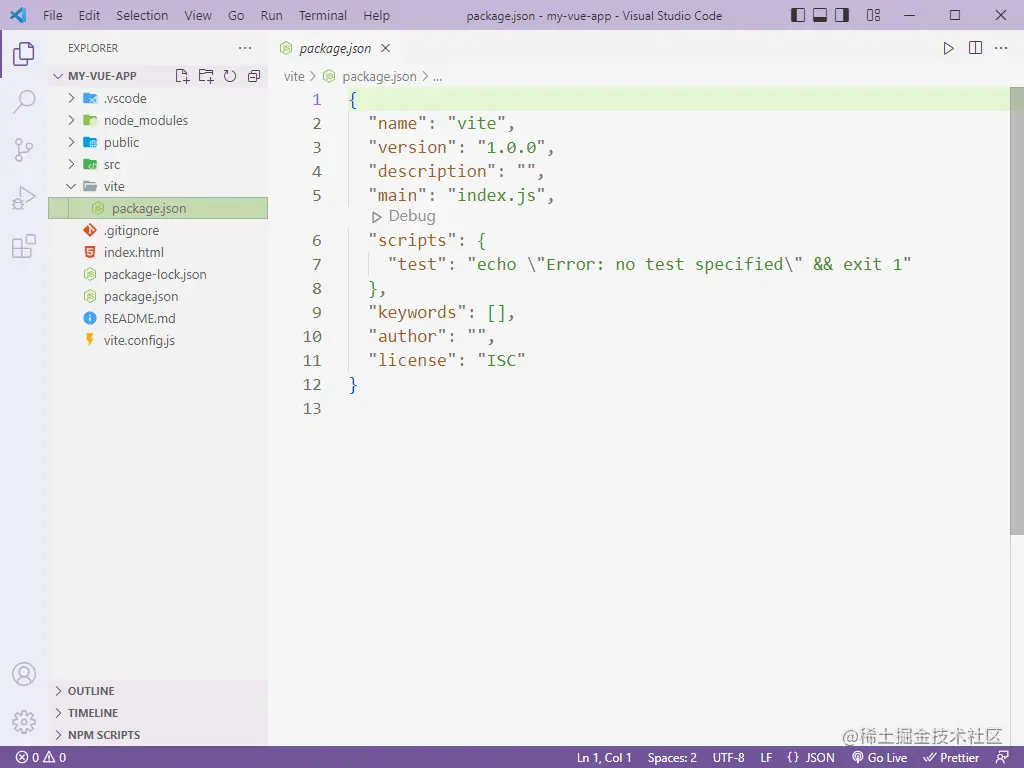Open the Explorer view in activity bar
The image size is (1024, 768).
point(24,54)
